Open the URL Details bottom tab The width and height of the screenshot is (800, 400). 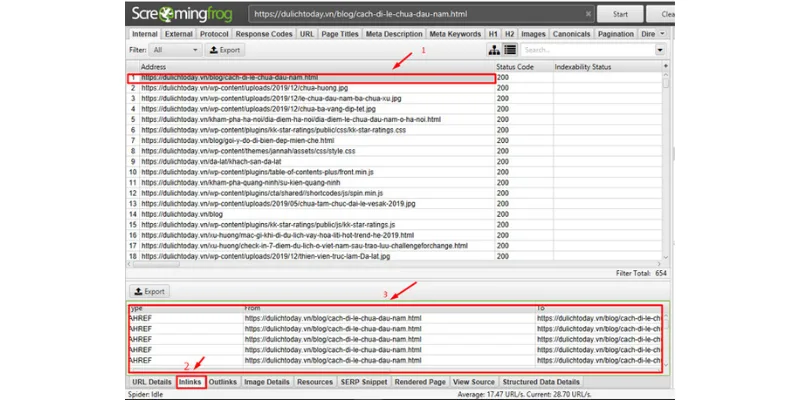(x=152, y=382)
